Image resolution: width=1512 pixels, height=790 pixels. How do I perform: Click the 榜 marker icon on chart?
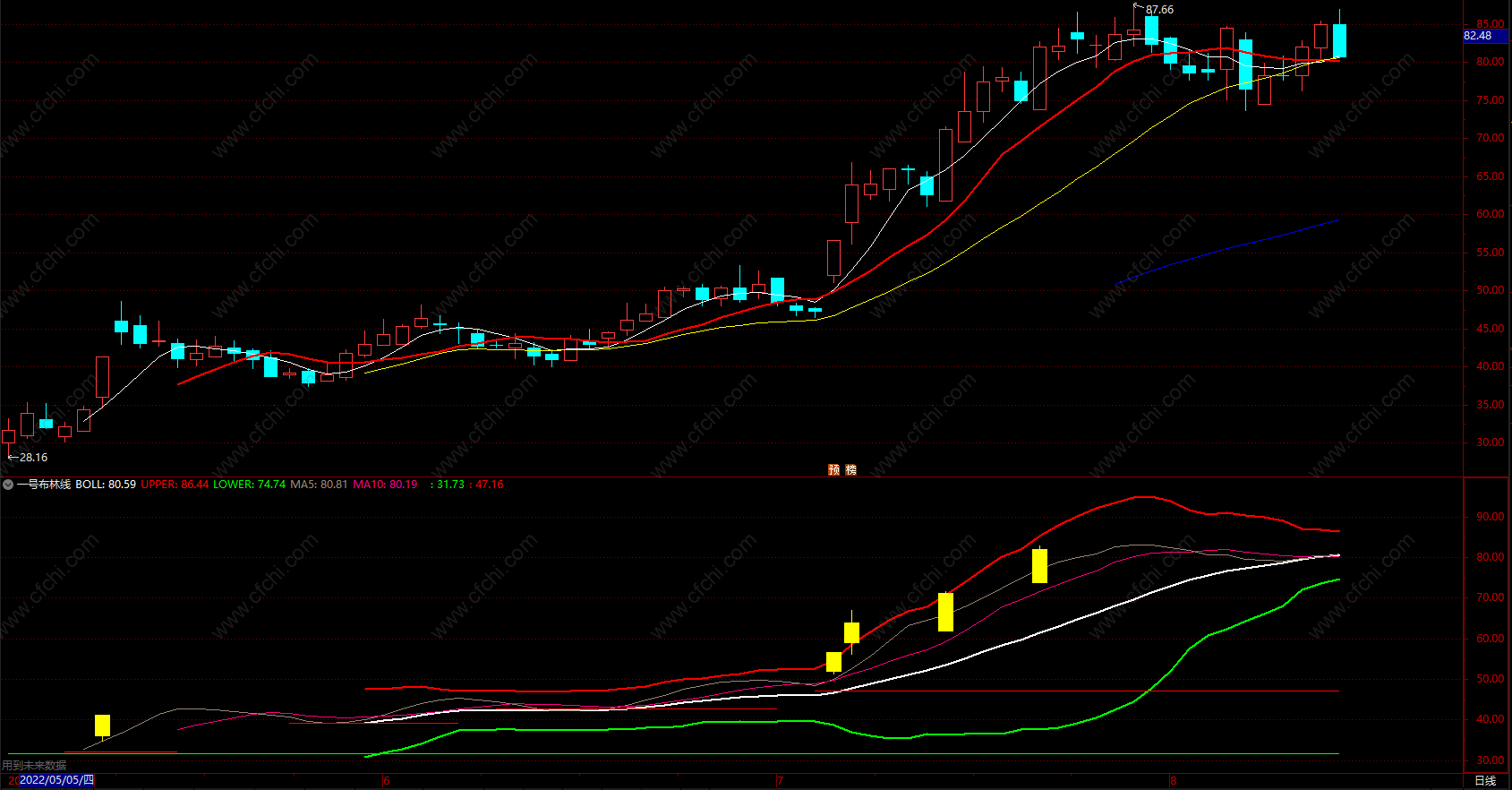(851, 469)
